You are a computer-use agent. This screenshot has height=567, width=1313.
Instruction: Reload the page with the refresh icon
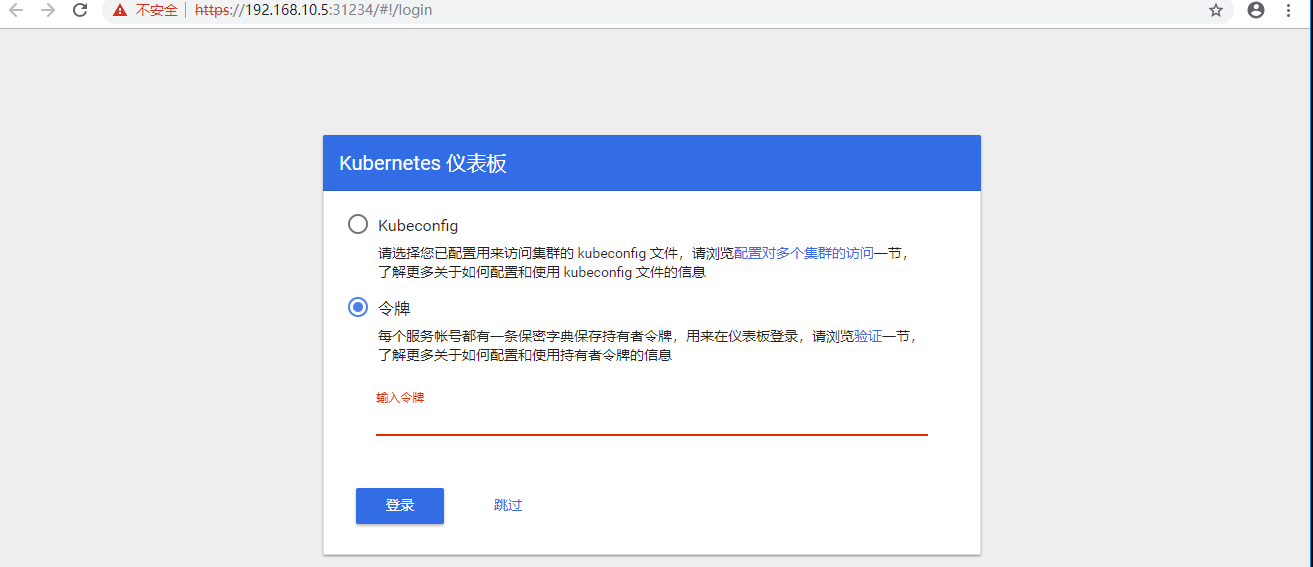pyautogui.click(x=81, y=10)
